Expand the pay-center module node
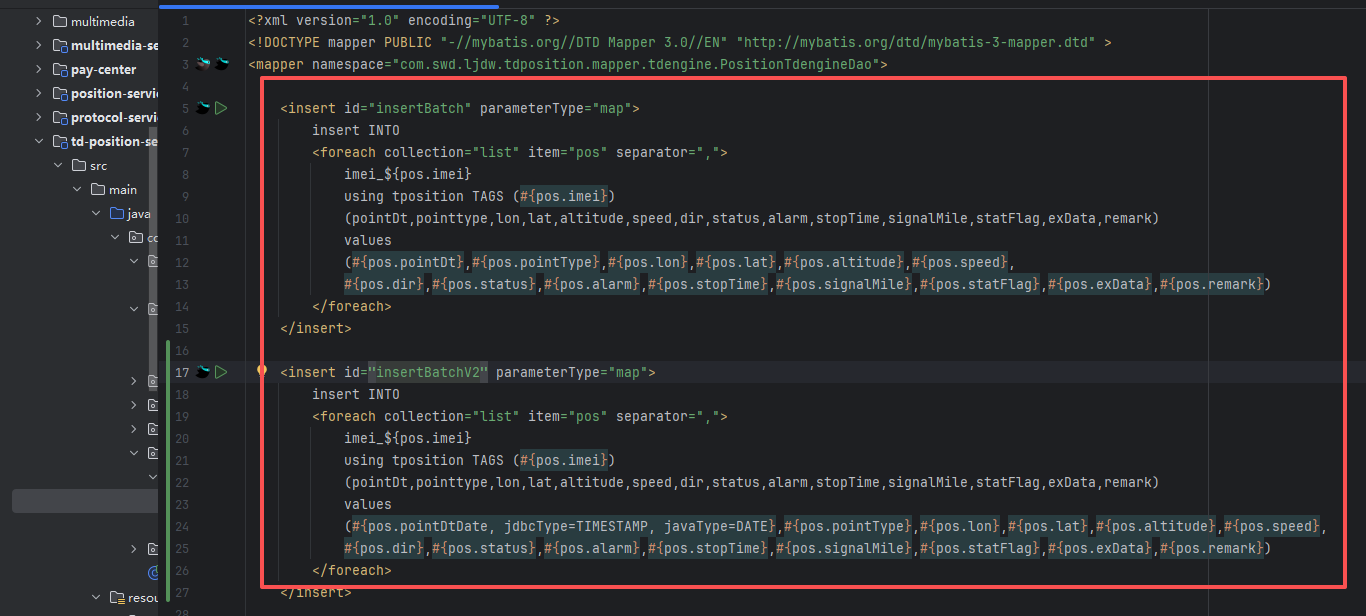The width and height of the screenshot is (1366, 616). (39, 70)
